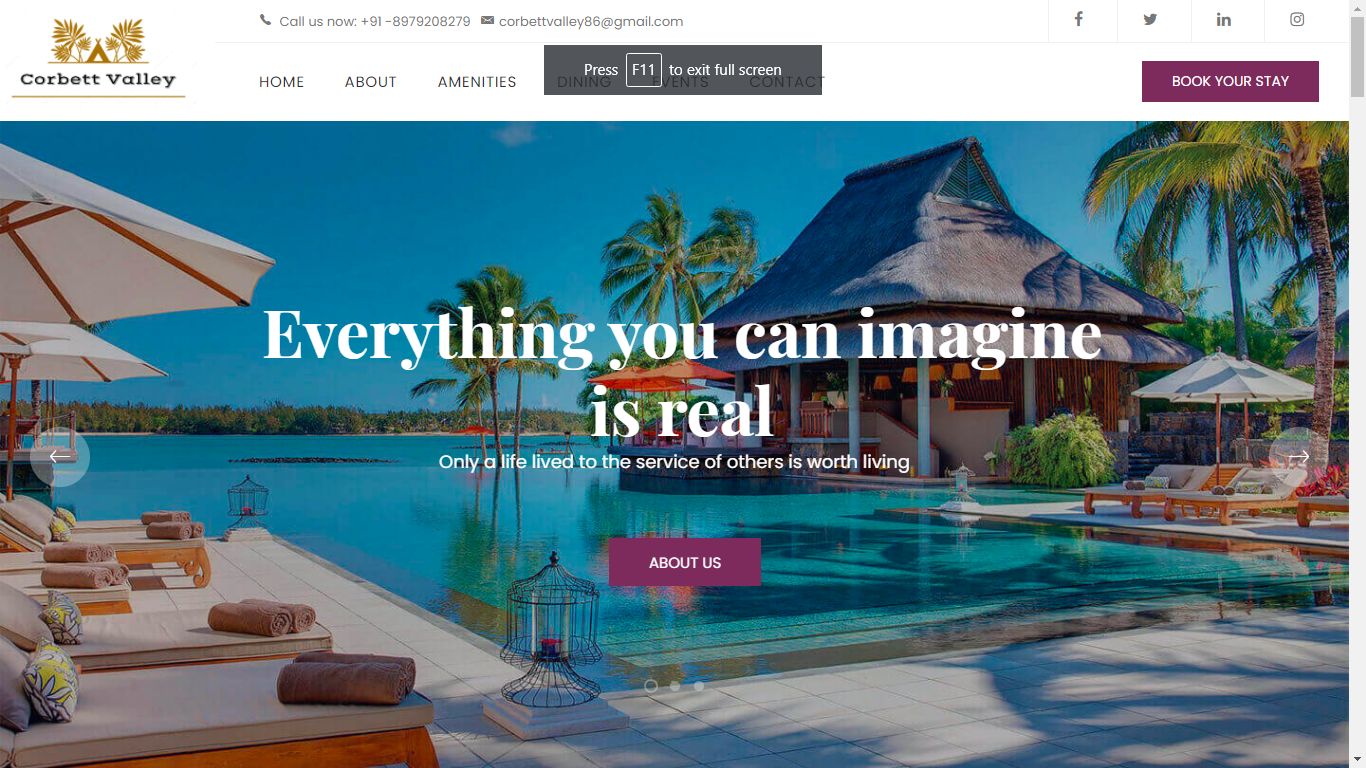This screenshot has height=768, width=1366.
Task: Click the Book Your Stay button
Action: click(1230, 81)
